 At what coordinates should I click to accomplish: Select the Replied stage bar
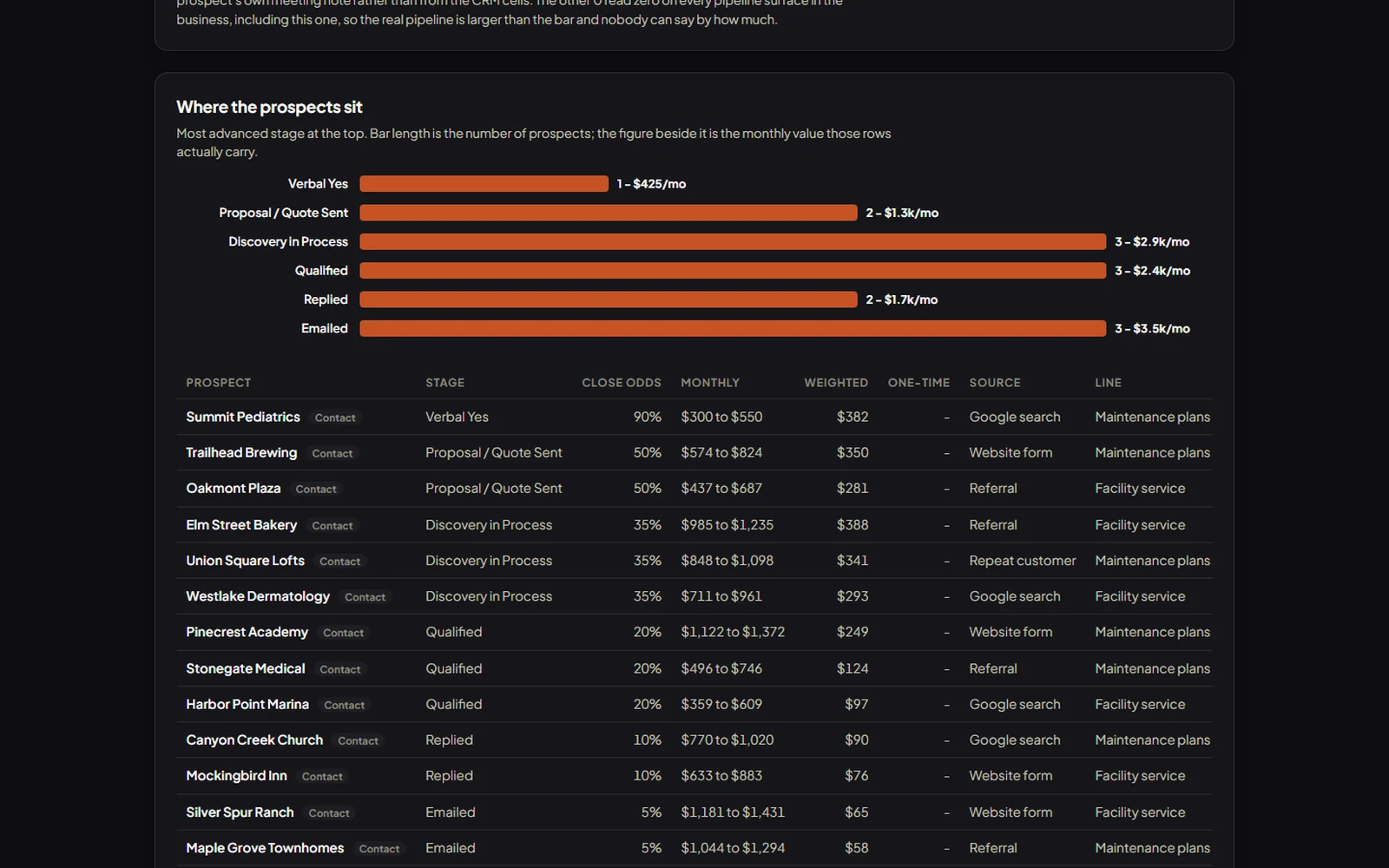609,299
